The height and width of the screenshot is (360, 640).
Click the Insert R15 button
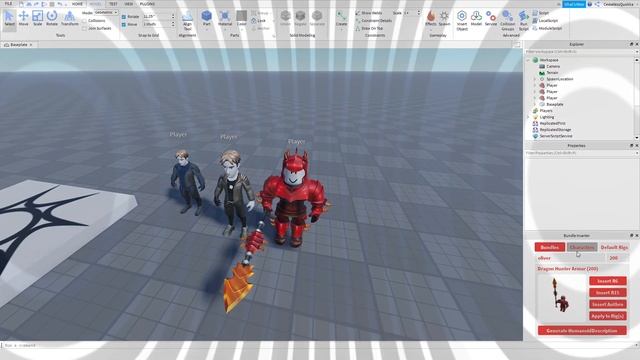click(x=608, y=292)
